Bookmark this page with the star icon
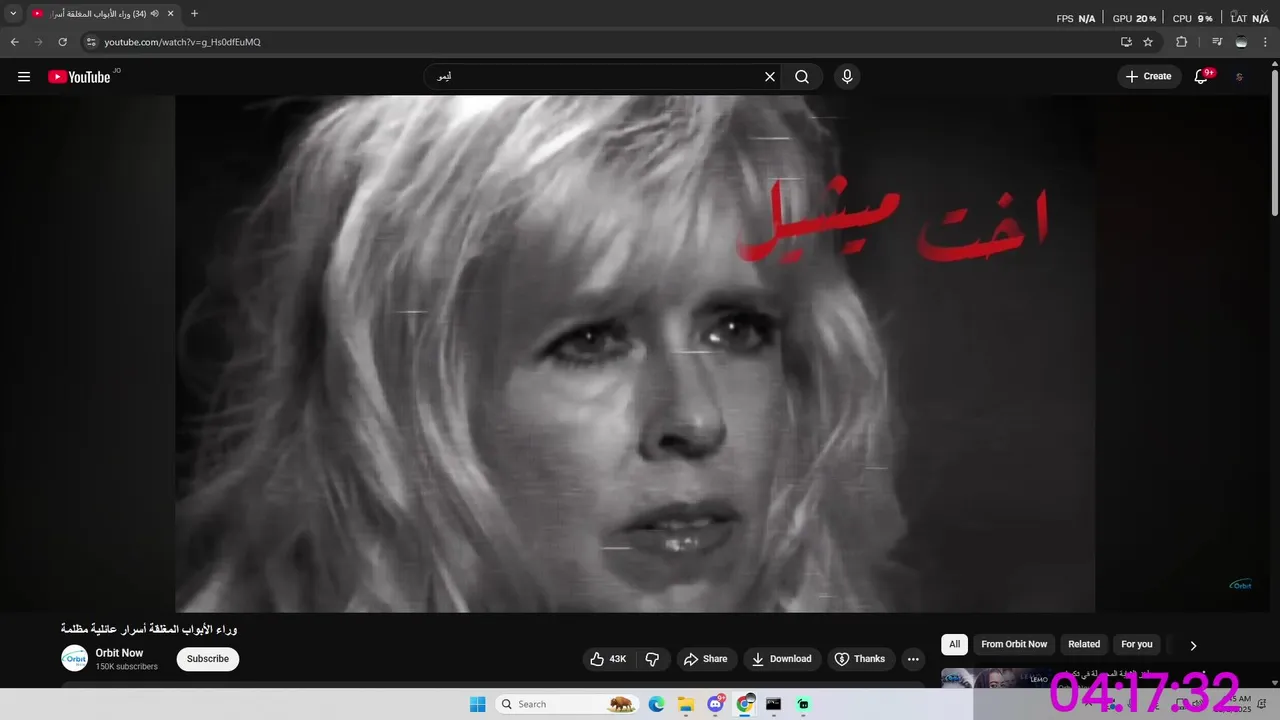The image size is (1280, 720). tap(1148, 42)
